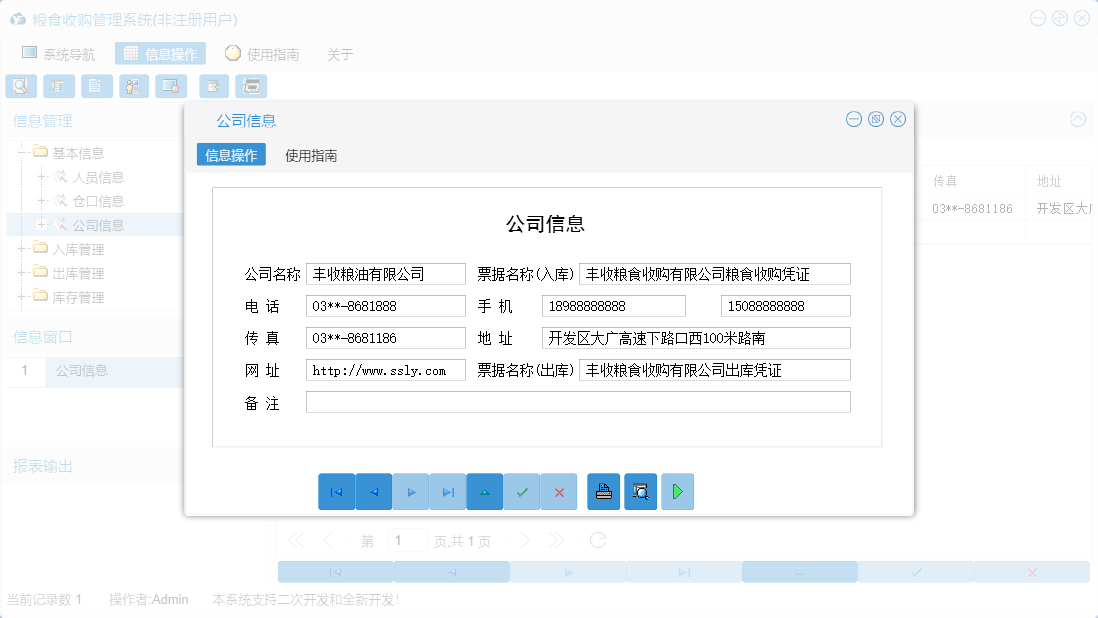Select the image settings icon in the toolbar
The image size is (1098, 618).
(x=170, y=86)
